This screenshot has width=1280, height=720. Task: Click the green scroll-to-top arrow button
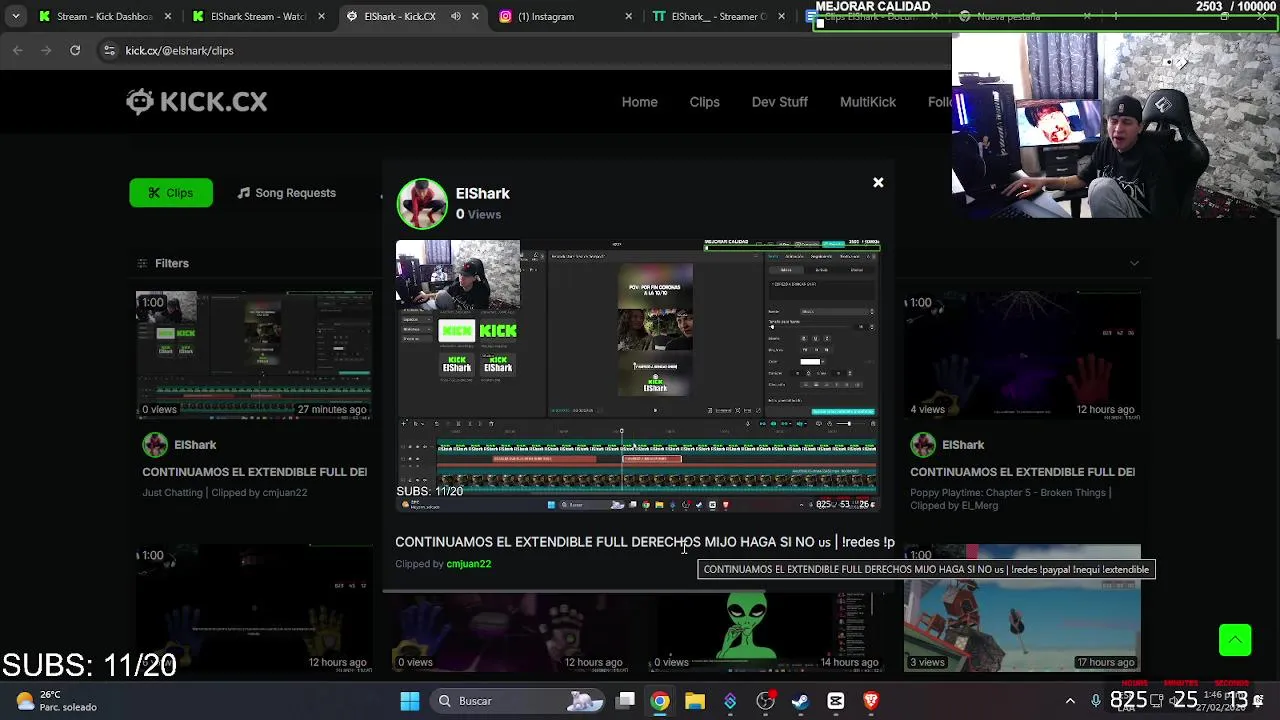[1235, 640]
